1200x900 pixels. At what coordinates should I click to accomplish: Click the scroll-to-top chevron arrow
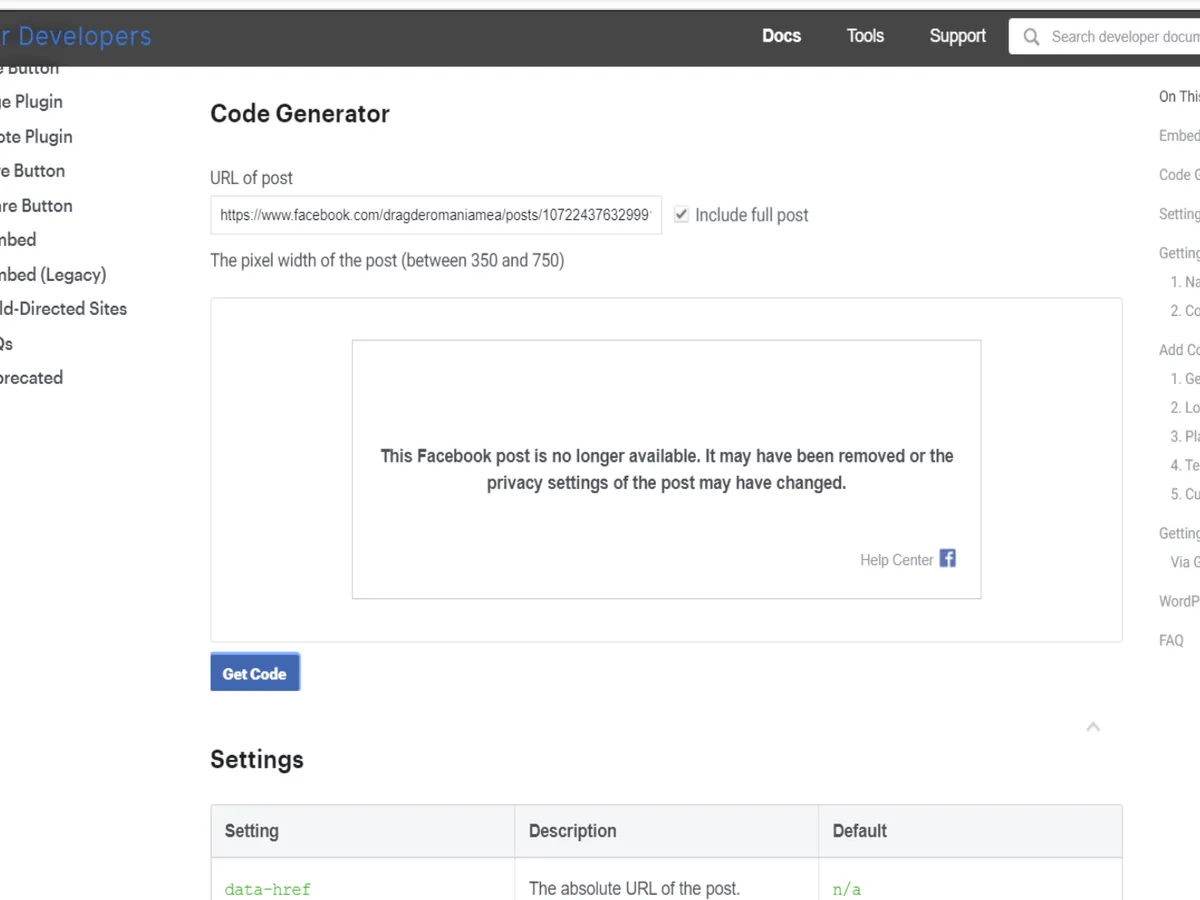[1093, 727]
